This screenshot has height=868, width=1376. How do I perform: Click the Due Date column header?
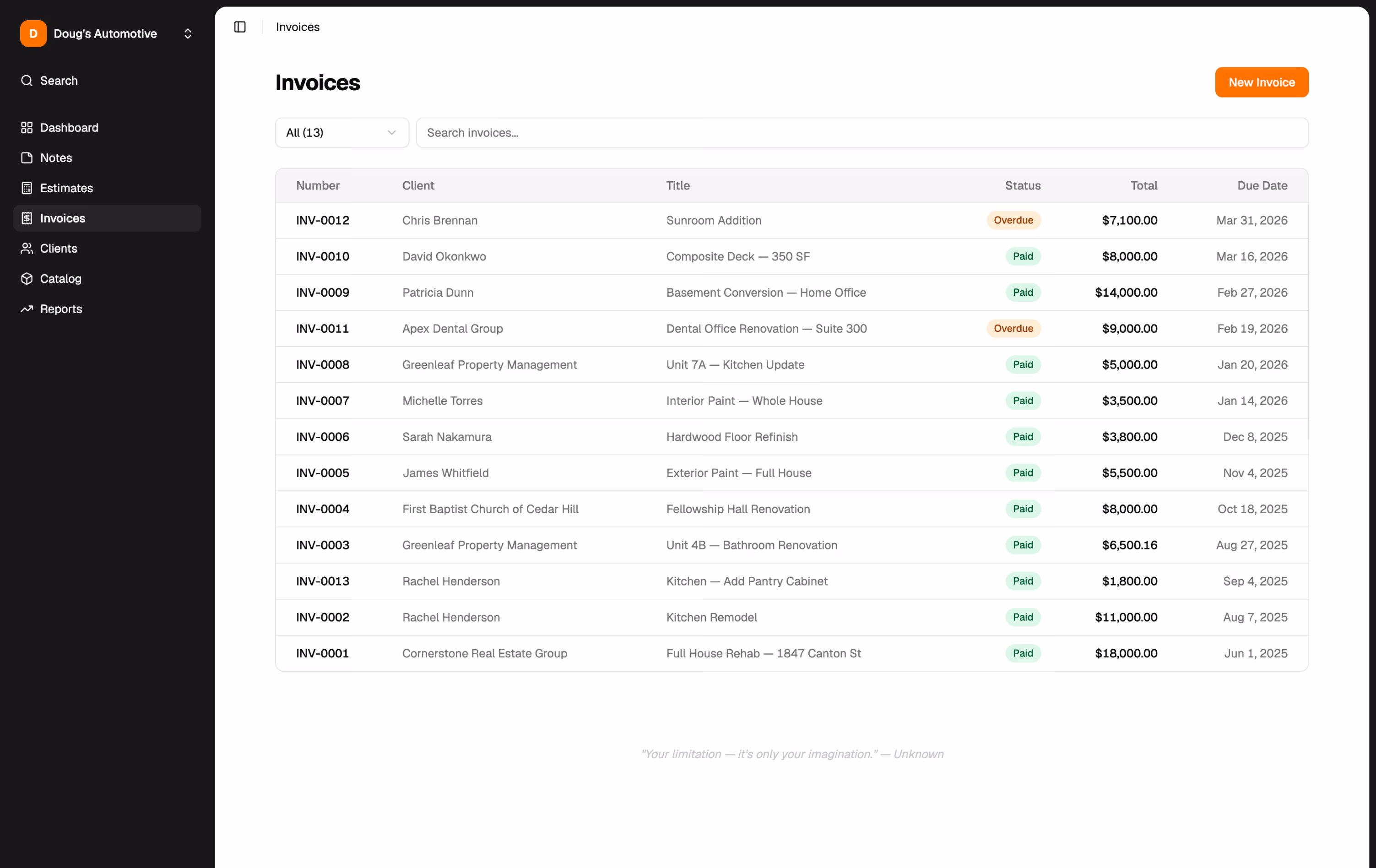pyautogui.click(x=1262, y=186)
